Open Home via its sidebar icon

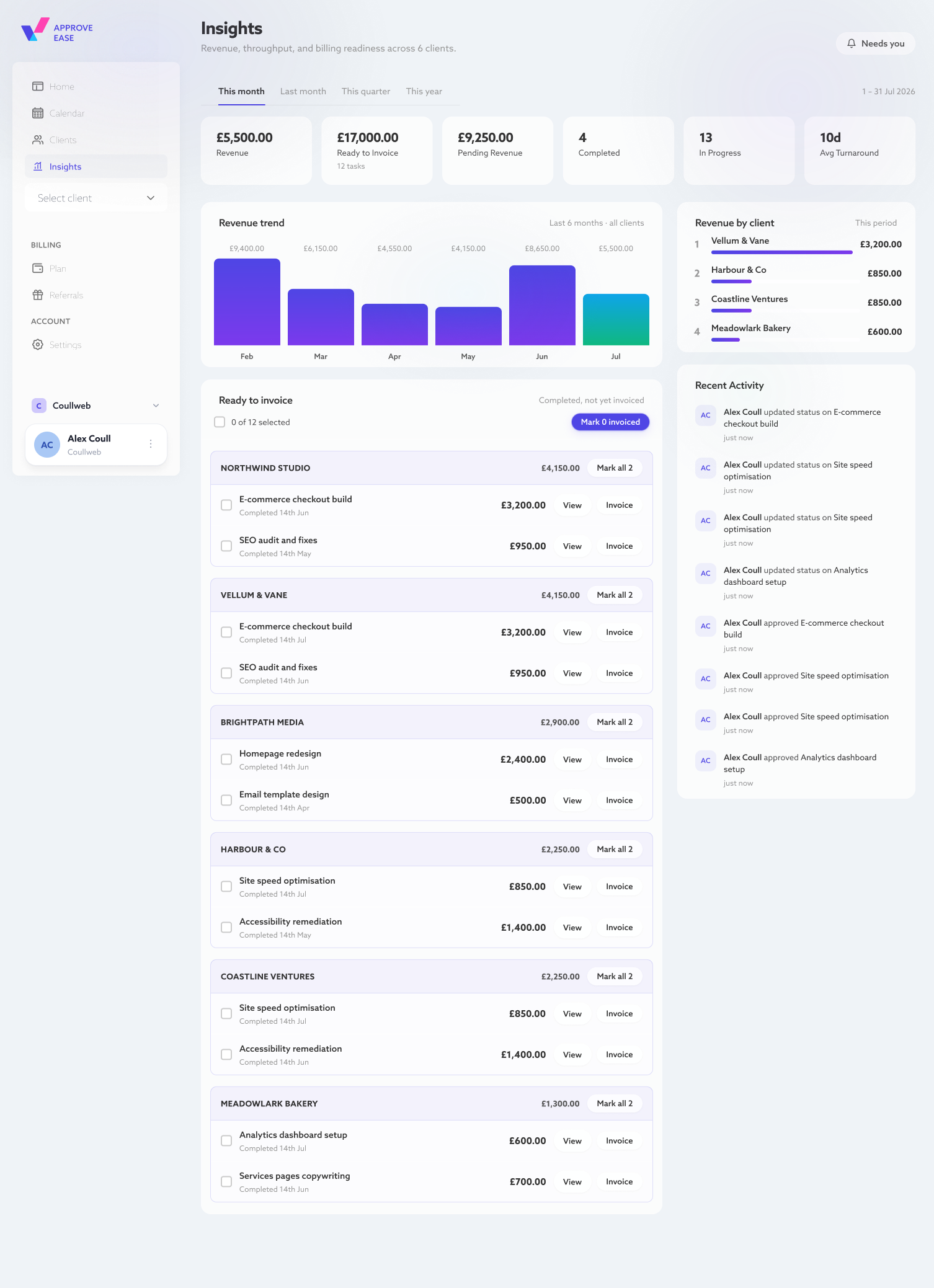pyautogui.click(x=38, y=86)
